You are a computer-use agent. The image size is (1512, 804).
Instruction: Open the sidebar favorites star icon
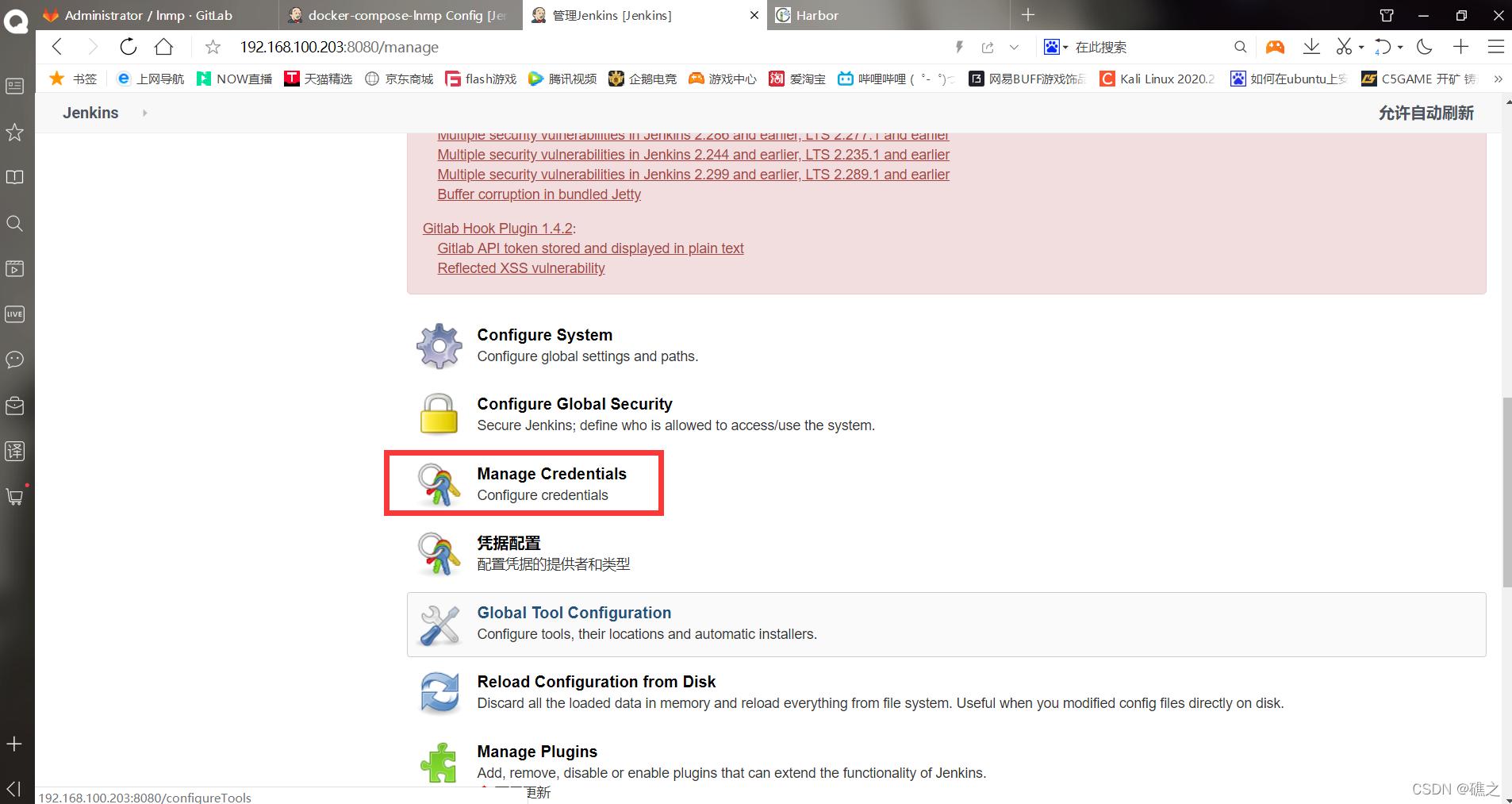(x=14, y=132)
